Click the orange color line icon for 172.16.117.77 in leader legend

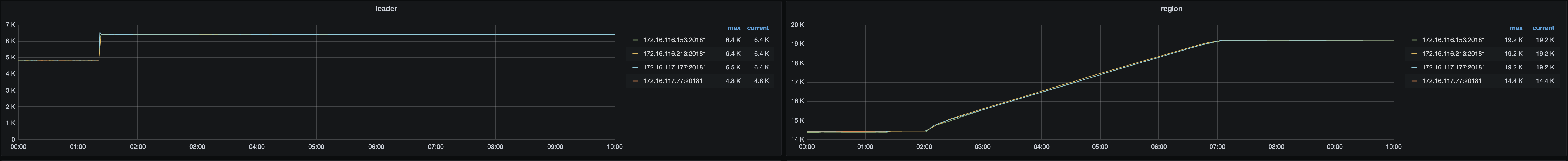tap(635, 81)
